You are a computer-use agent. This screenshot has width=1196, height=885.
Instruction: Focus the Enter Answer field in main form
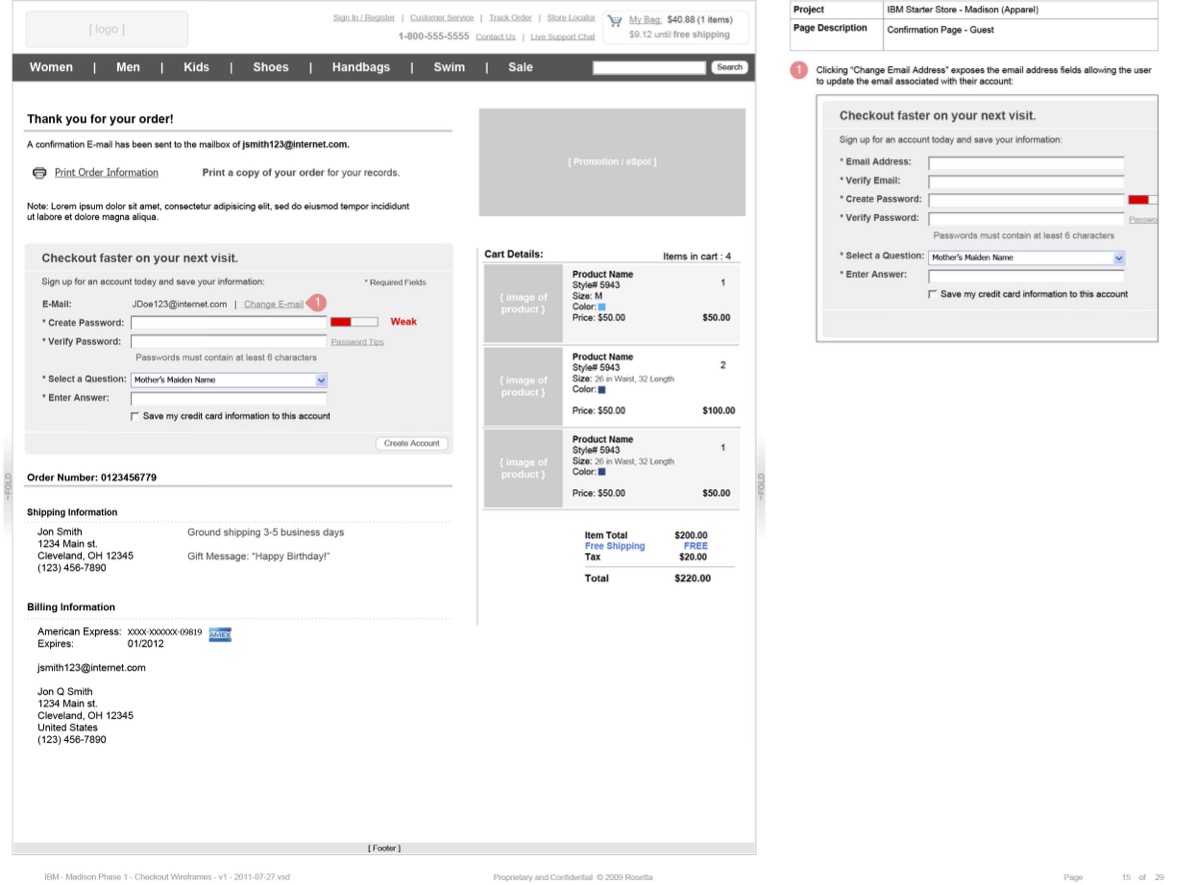(x=229, y=398)
